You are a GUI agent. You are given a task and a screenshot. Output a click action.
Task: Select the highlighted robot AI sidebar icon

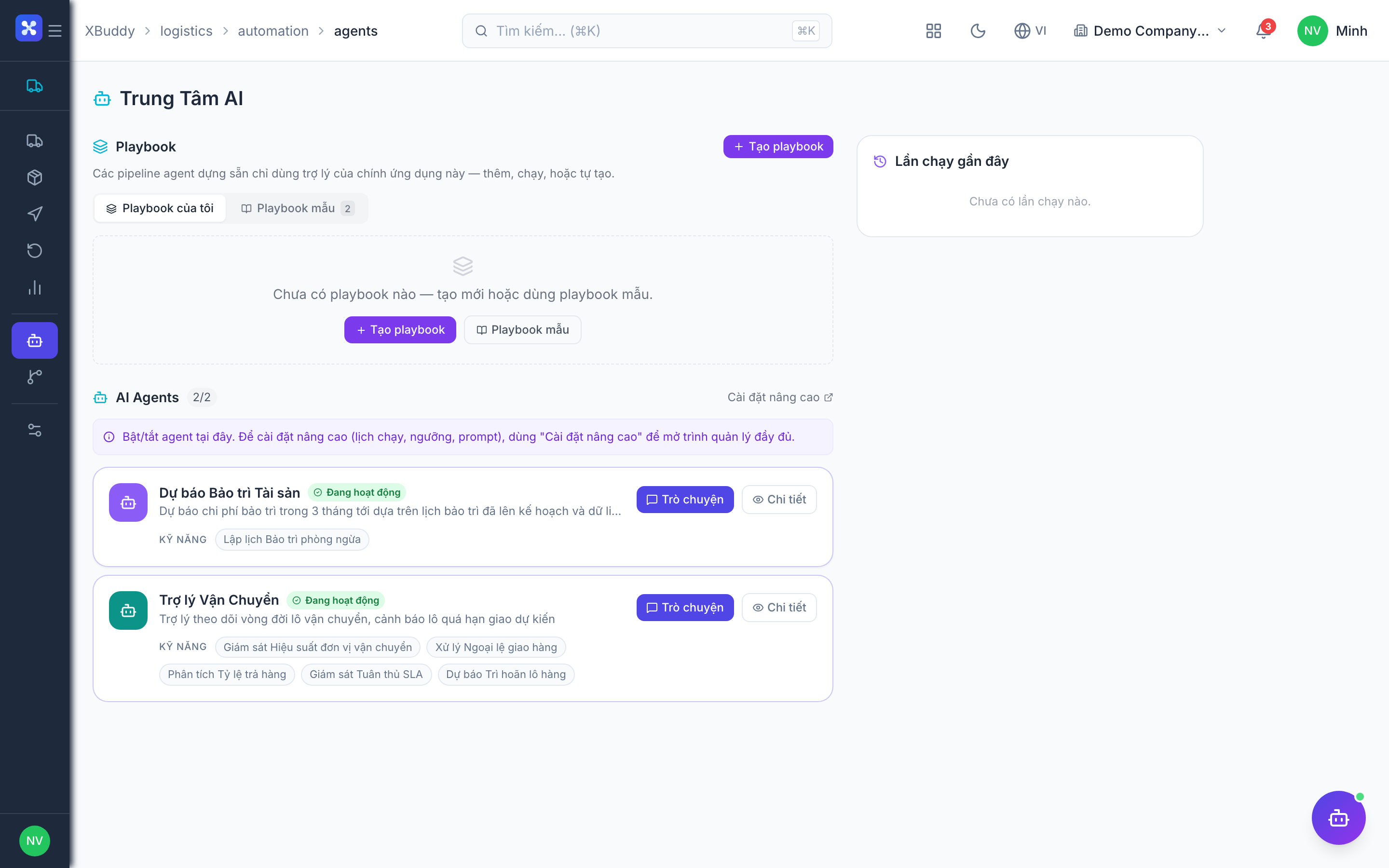point(34,340)
